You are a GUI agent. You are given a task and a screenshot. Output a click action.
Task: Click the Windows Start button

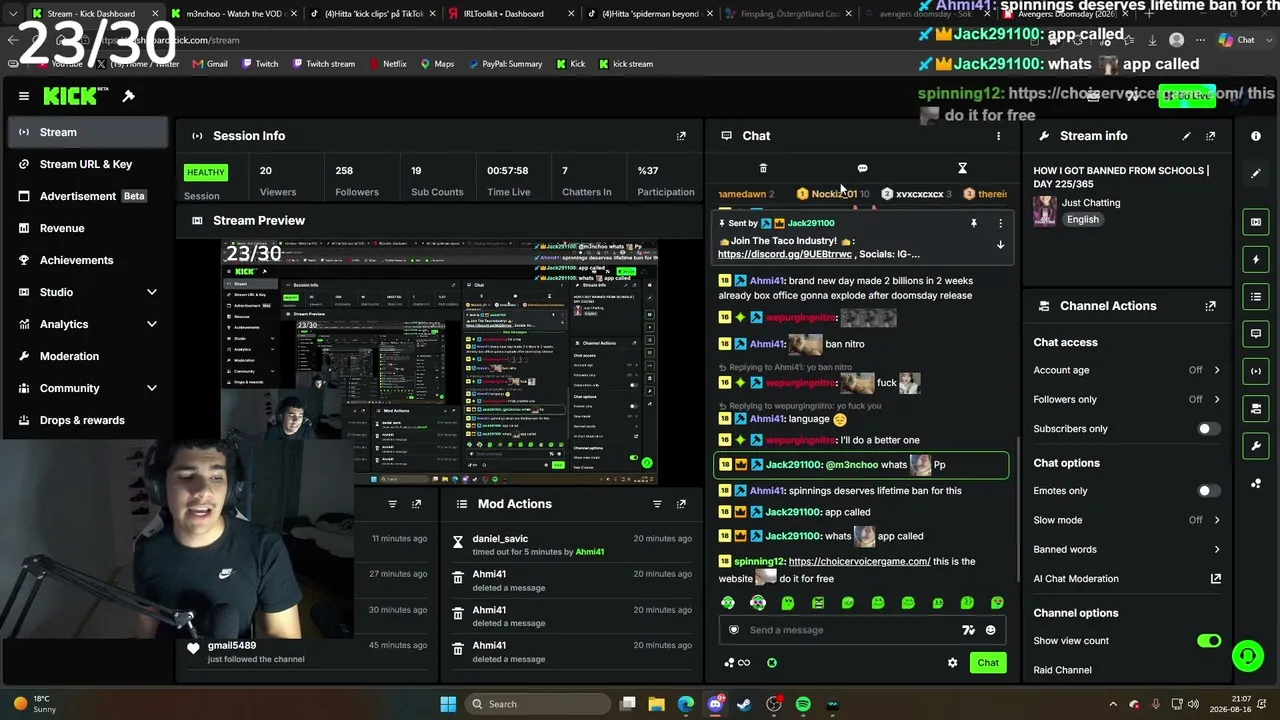click(x=448, y=704)
